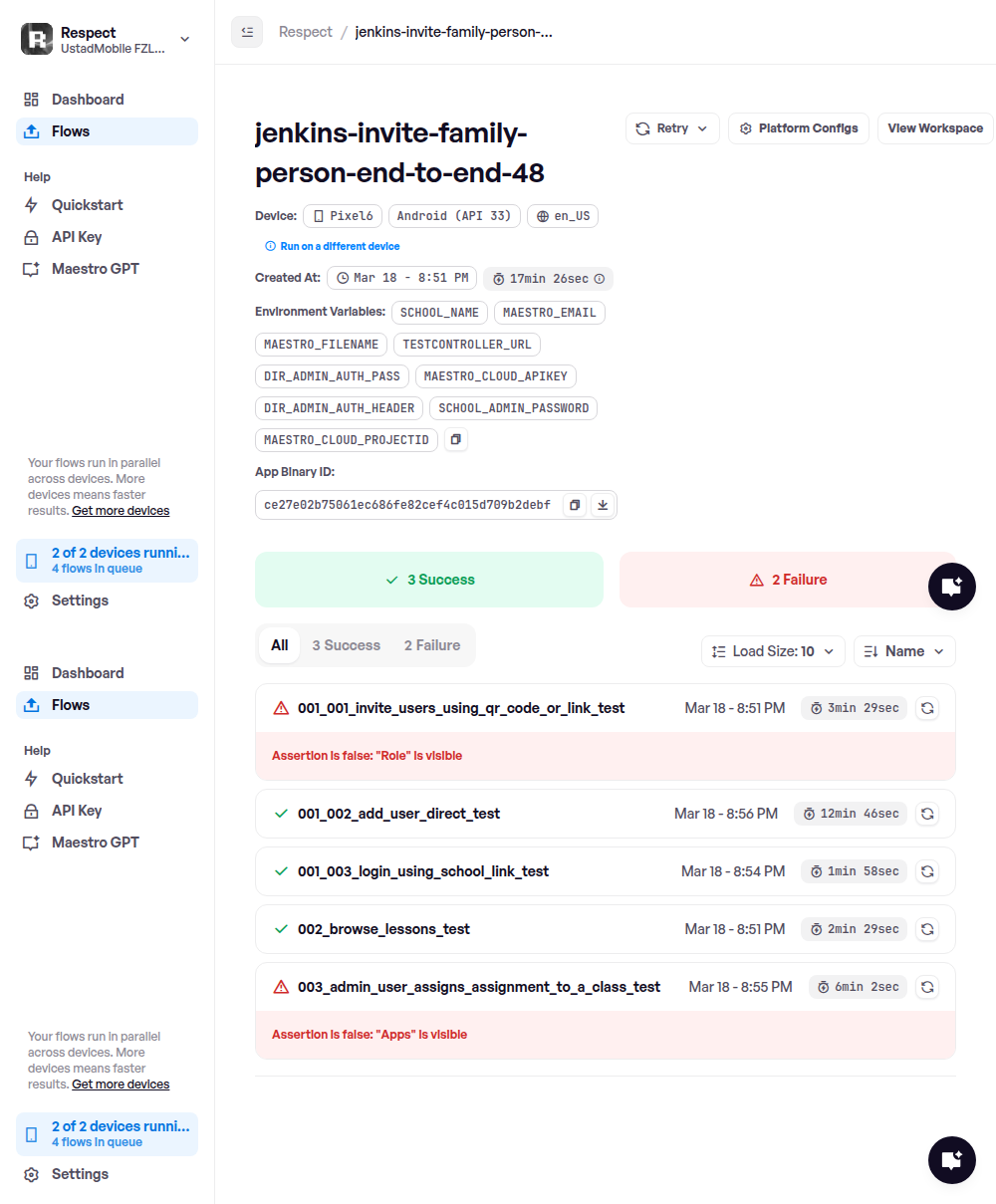Click the View Workspace button
This screenshot has height=1204, width=996.
click(934, 128)
